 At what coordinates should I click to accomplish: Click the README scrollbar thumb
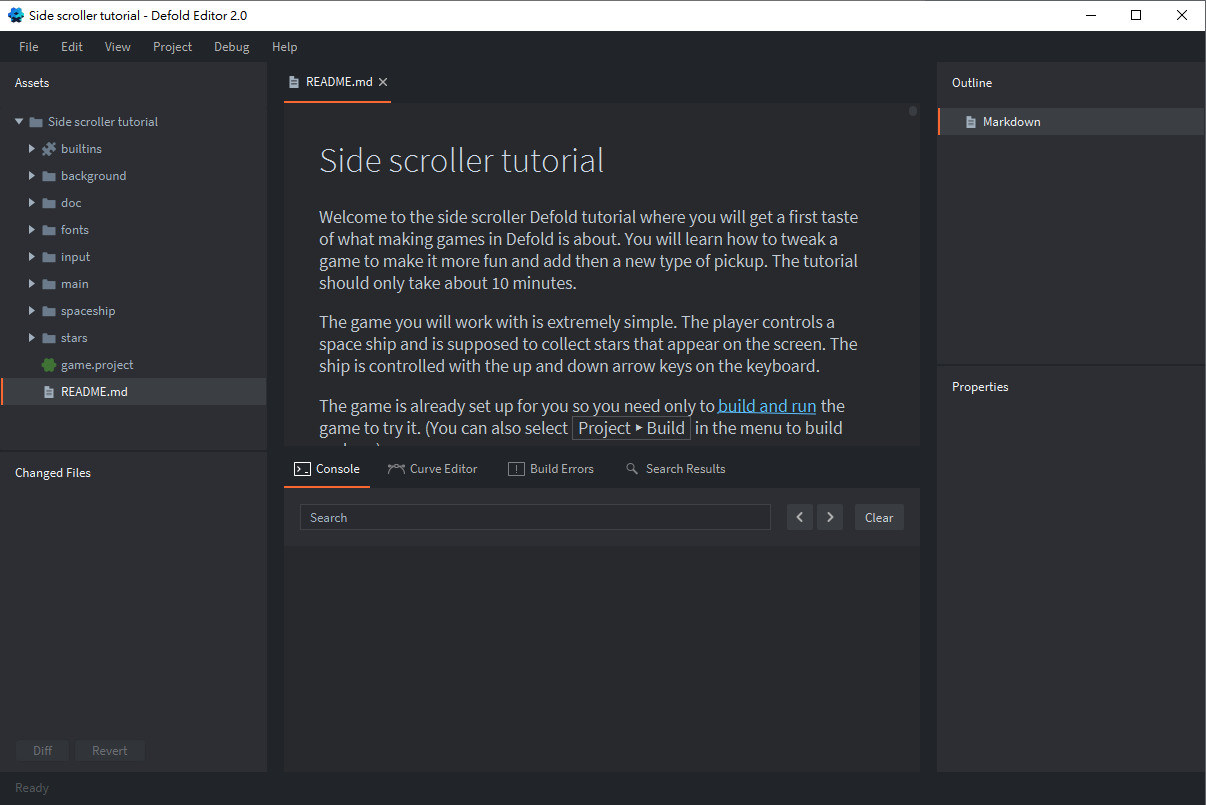point(913,111)
